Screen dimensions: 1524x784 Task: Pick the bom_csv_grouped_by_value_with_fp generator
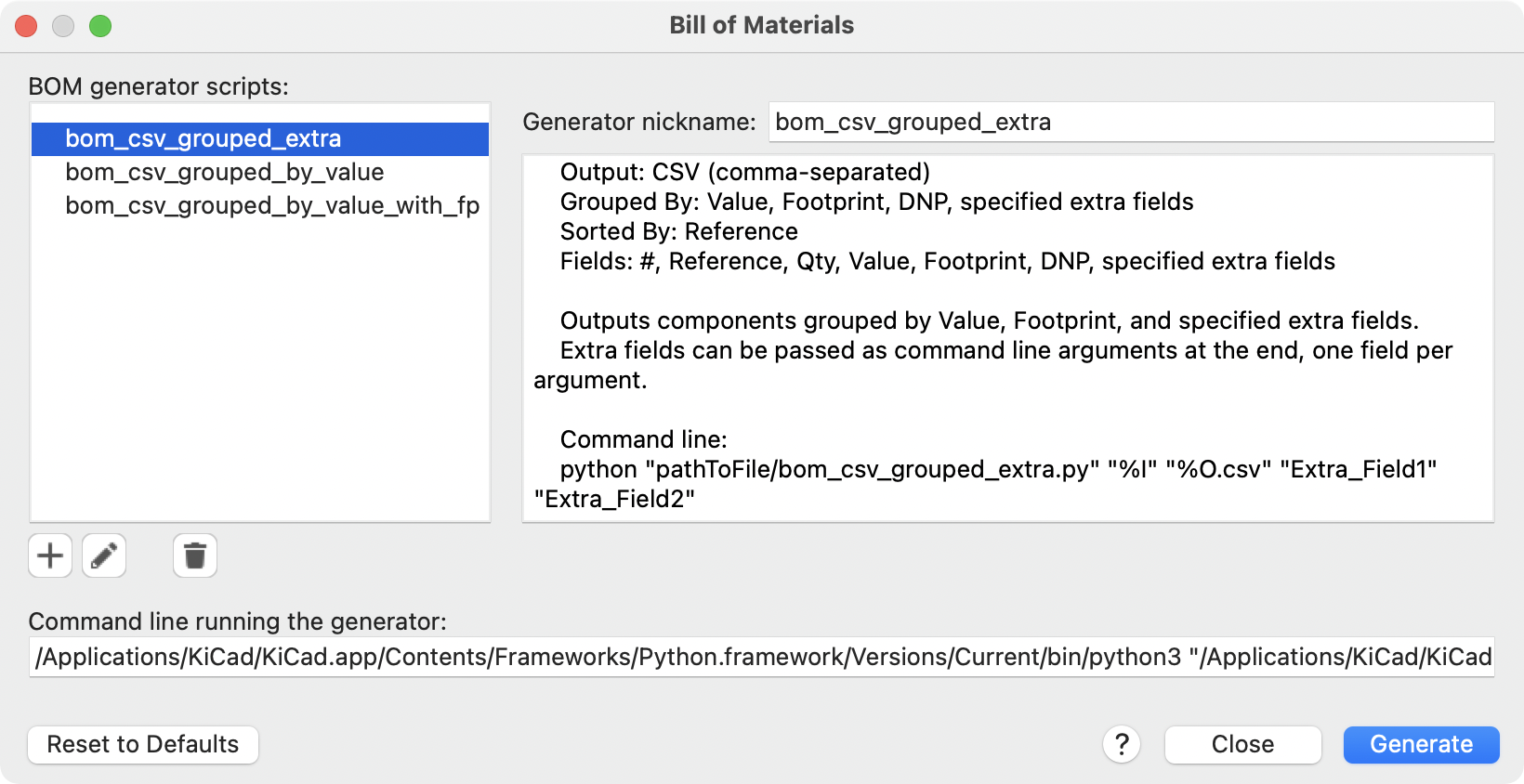click(272, 205)
